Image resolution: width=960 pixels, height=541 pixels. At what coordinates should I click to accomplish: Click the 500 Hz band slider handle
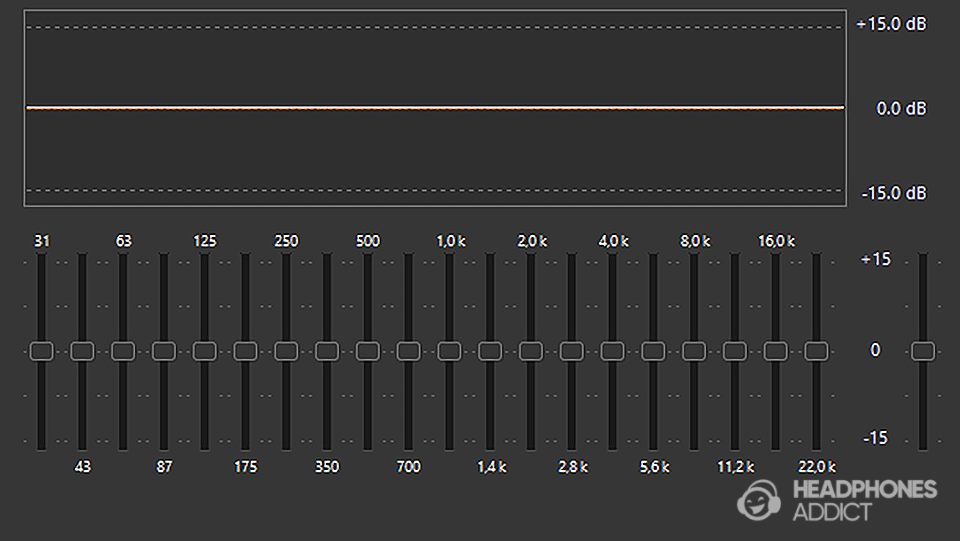coord(367,351)
